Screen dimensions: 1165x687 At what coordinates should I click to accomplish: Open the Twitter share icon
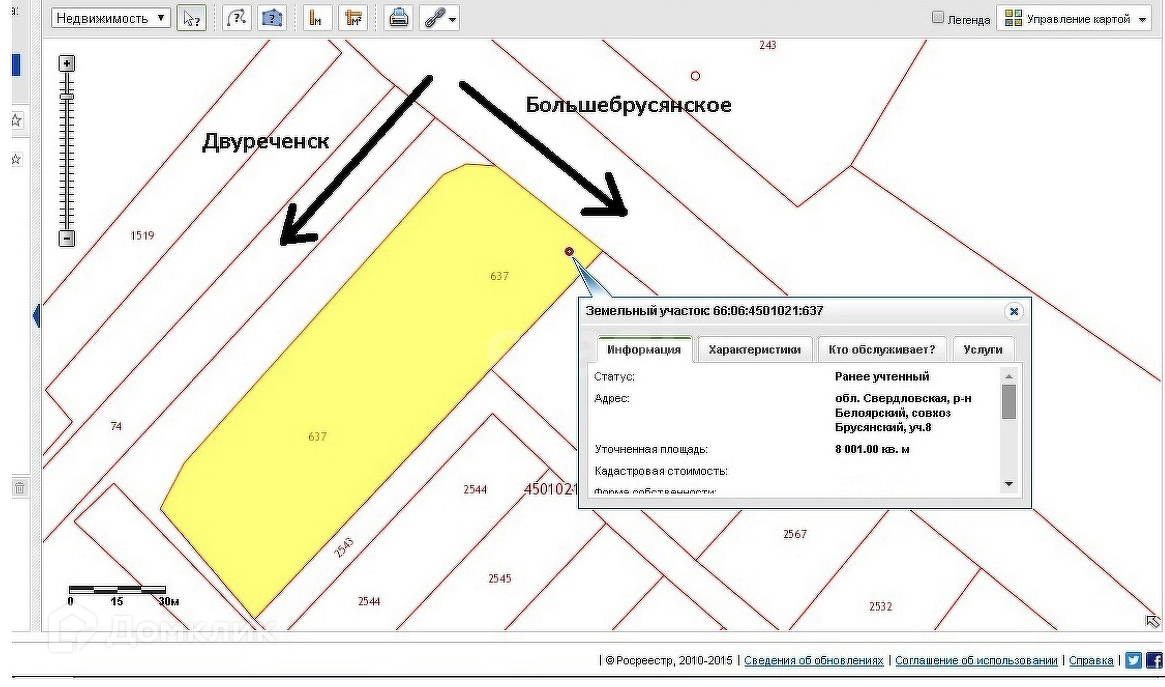pyautogui.click(x=1133, y=660)
